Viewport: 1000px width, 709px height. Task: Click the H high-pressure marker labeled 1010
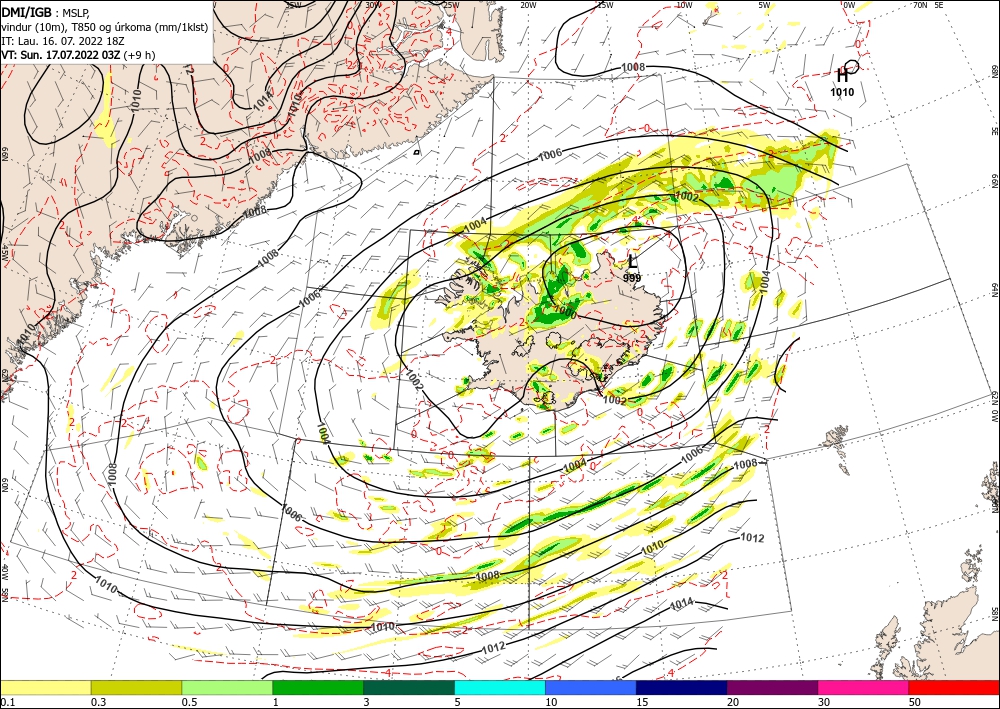[842, 75]
